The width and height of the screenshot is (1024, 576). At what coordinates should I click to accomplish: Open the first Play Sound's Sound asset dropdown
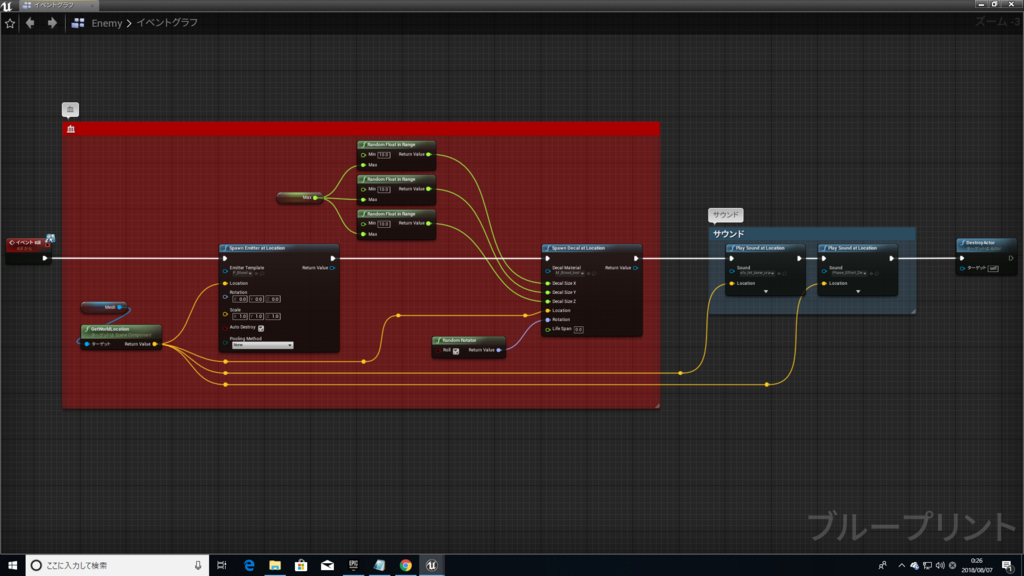pos(758,273)
